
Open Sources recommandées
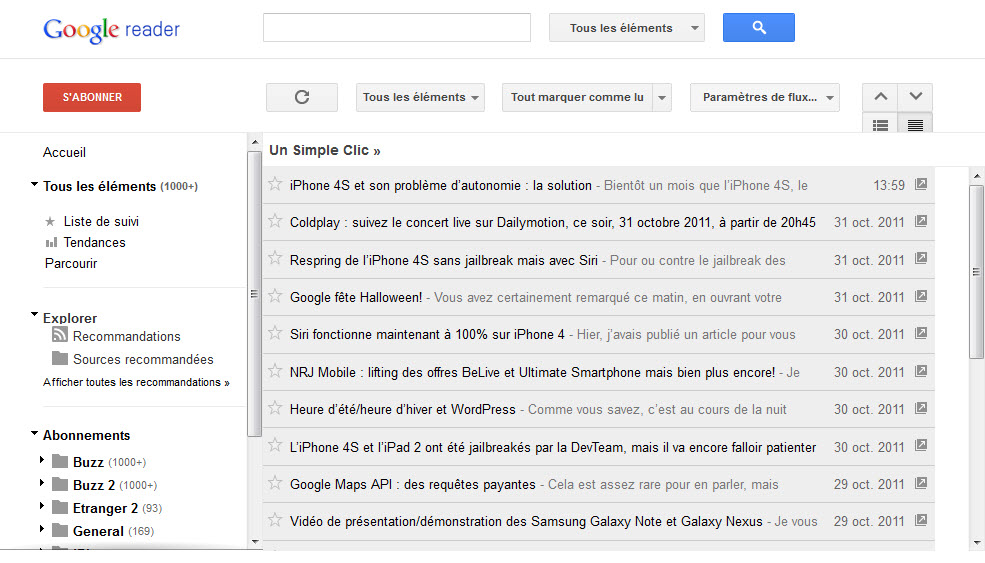pyautogui.click(x=143, y=359)
